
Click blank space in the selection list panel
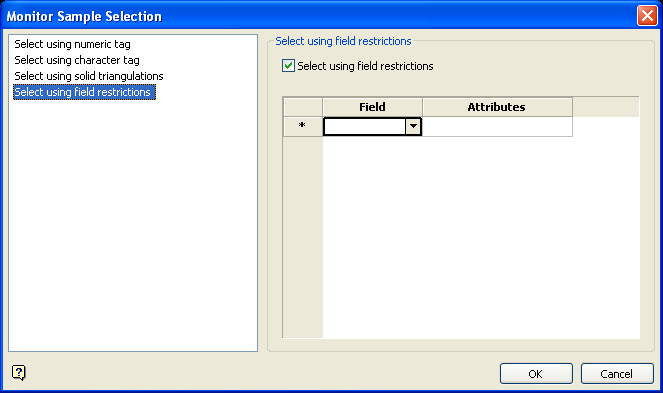tap(133, 224)
